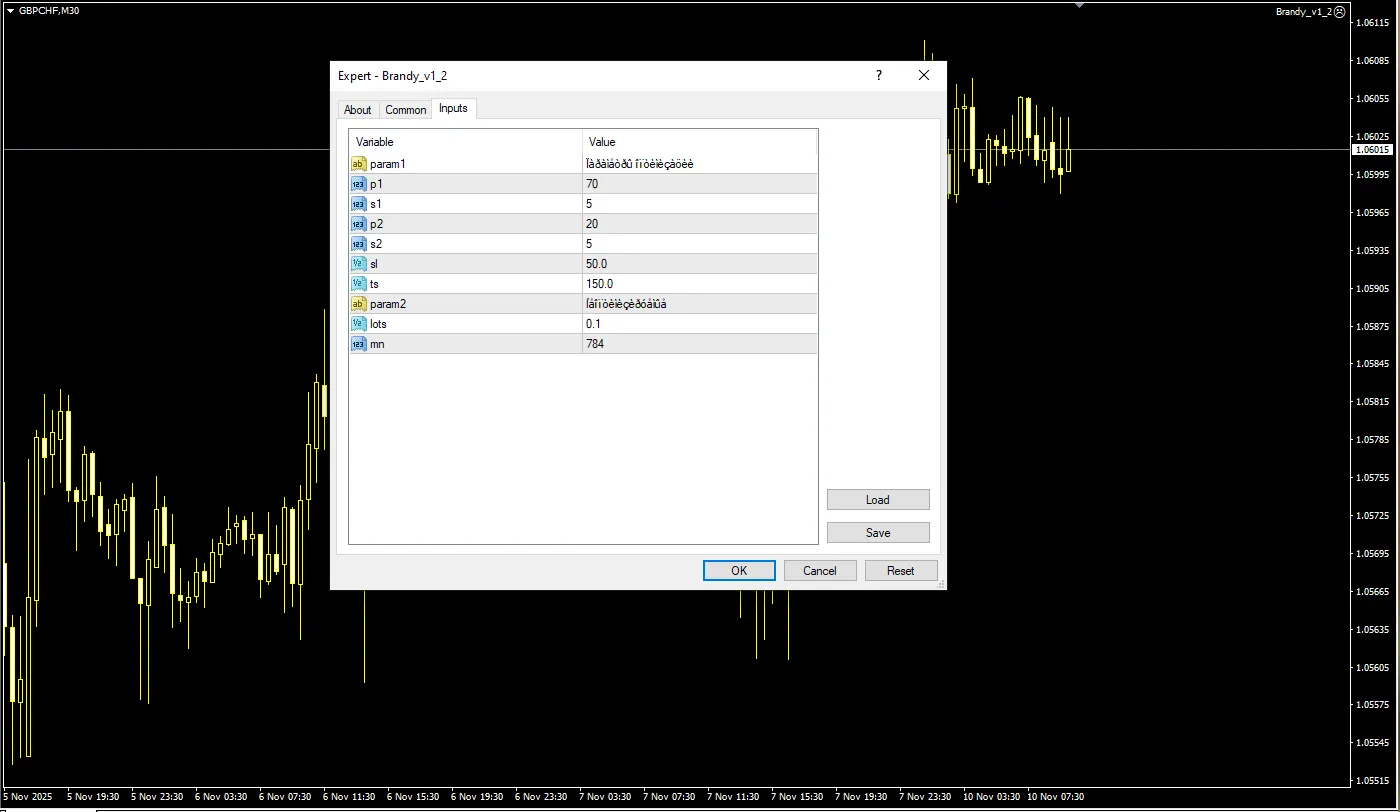Click the dialog resize grip corner

coord(940,585)
